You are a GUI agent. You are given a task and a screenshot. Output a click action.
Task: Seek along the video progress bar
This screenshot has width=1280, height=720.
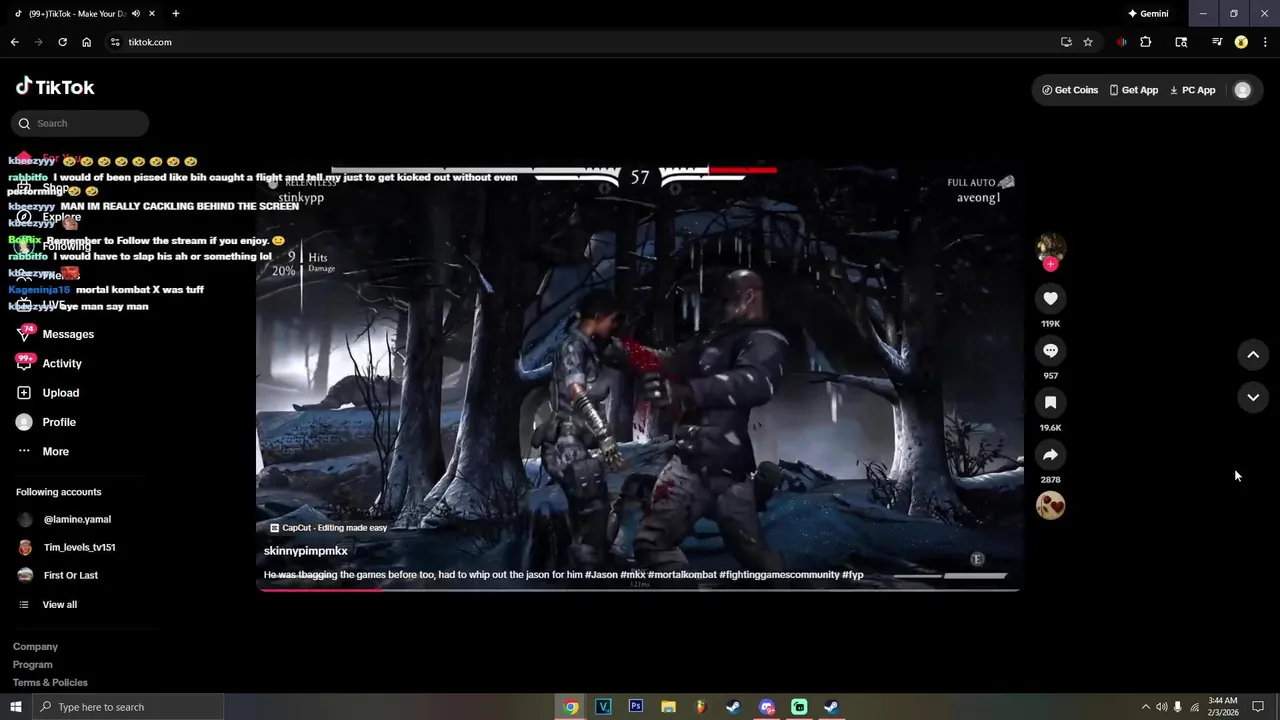638,588
